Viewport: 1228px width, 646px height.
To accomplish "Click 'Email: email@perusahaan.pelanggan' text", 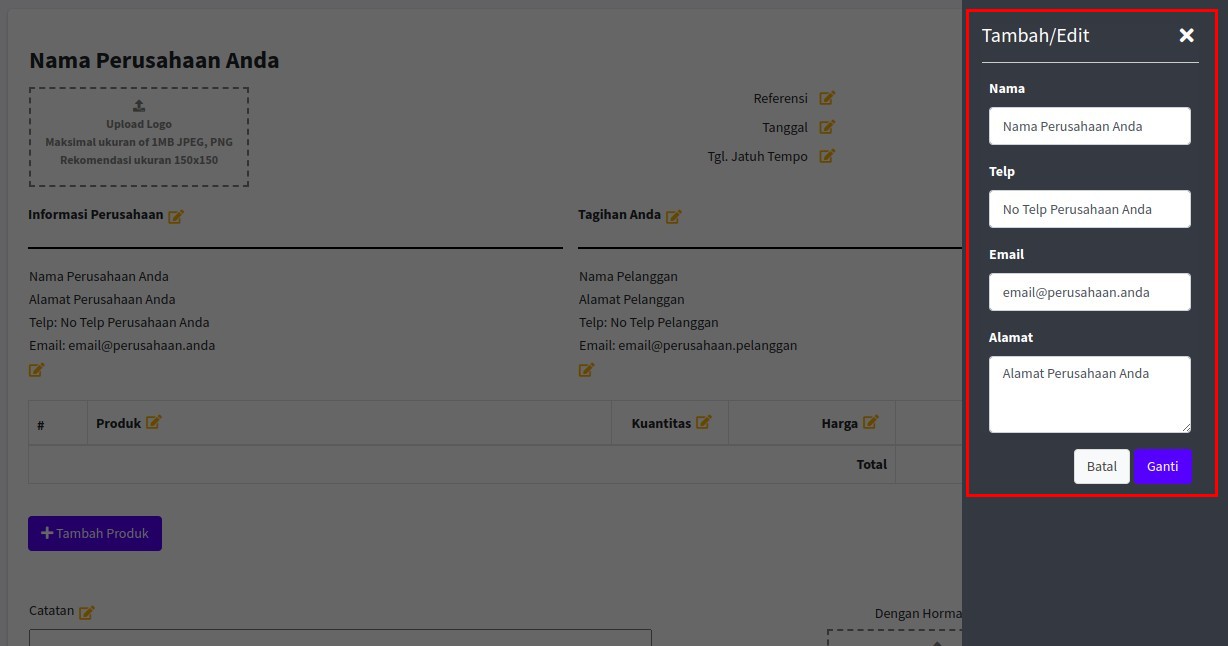I will coord(688,345).
